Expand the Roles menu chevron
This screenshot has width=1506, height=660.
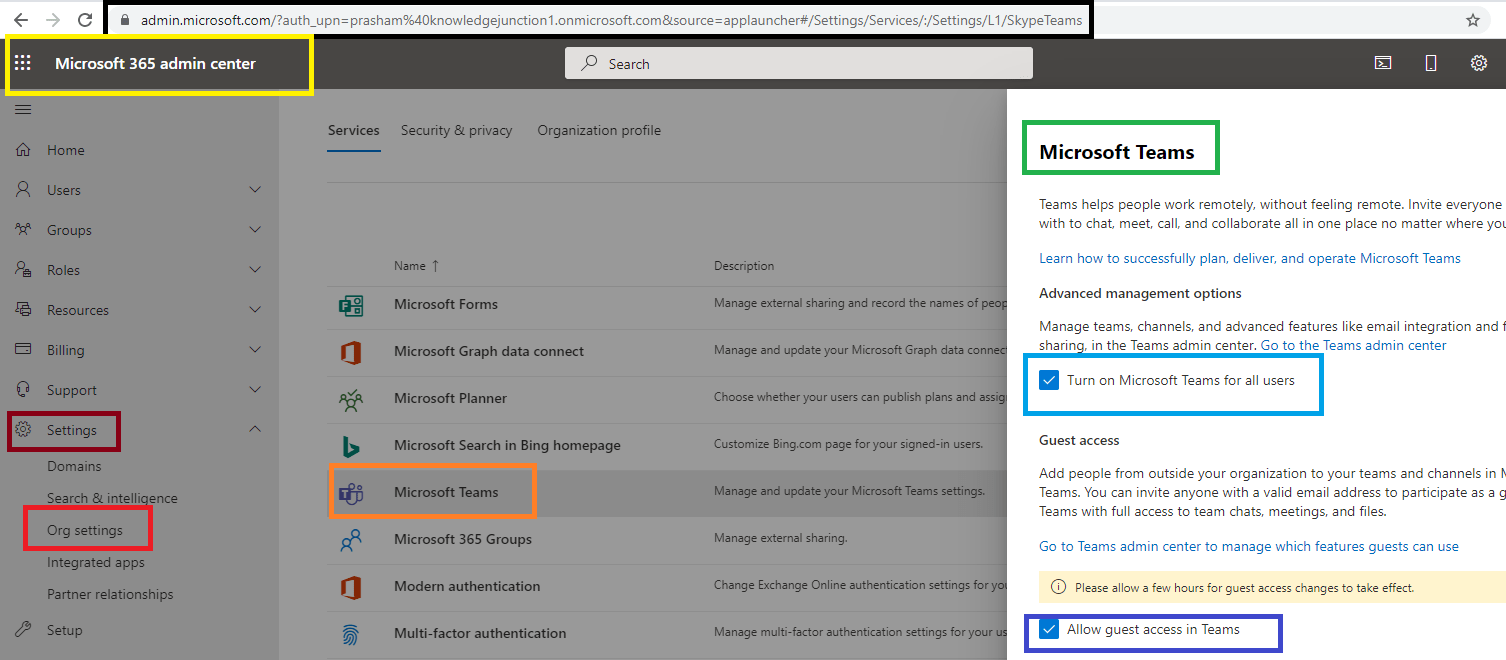click(x=255, y=269)
